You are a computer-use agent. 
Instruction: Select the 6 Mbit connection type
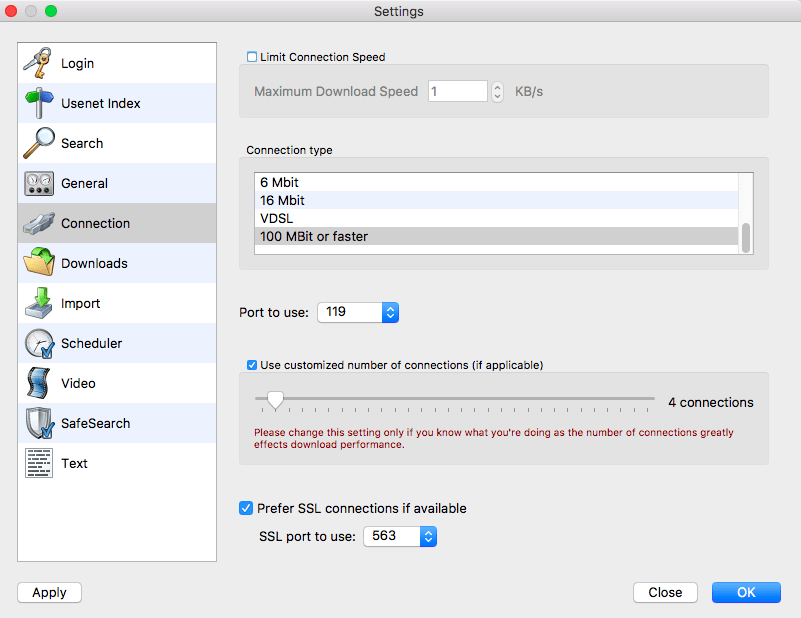coord(497,182)
